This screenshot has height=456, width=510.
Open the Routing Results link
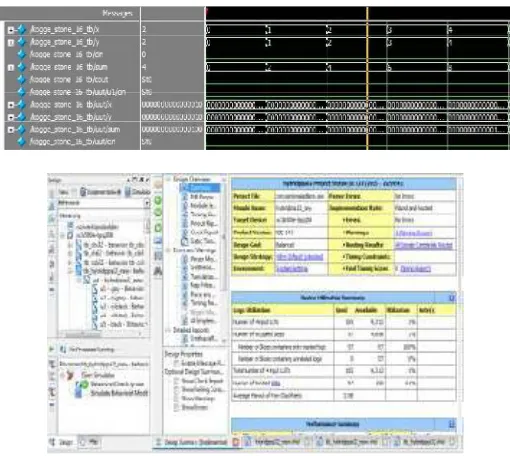423,245
